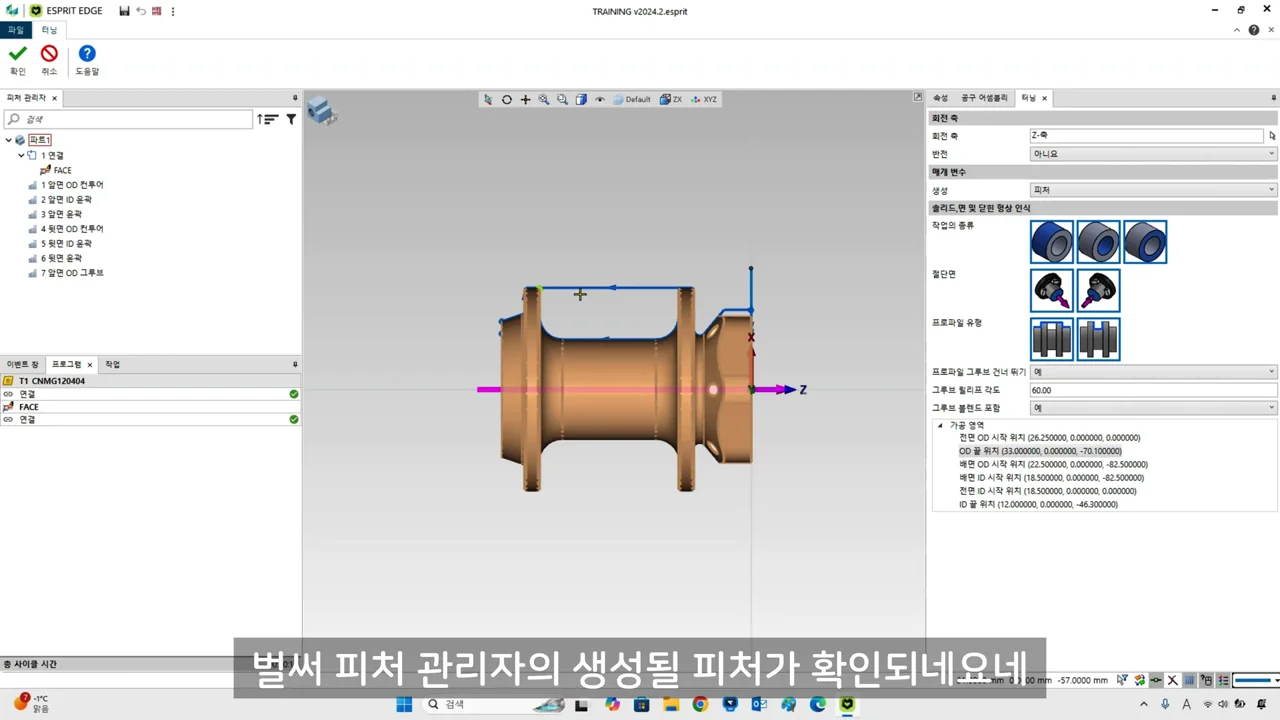Switch to the 속성 panel tab

click(940, 98)
